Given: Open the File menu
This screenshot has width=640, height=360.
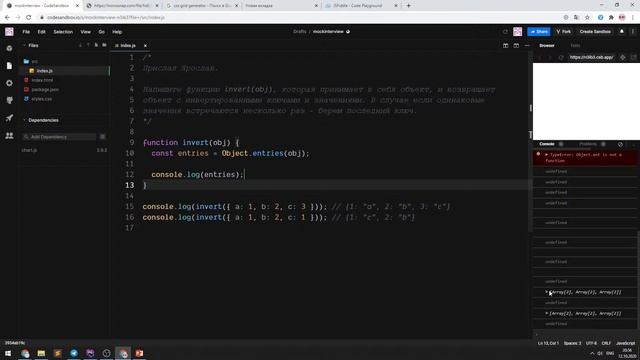Looking at the screenshot, I should pyautogui.click(x=26, y=32).
